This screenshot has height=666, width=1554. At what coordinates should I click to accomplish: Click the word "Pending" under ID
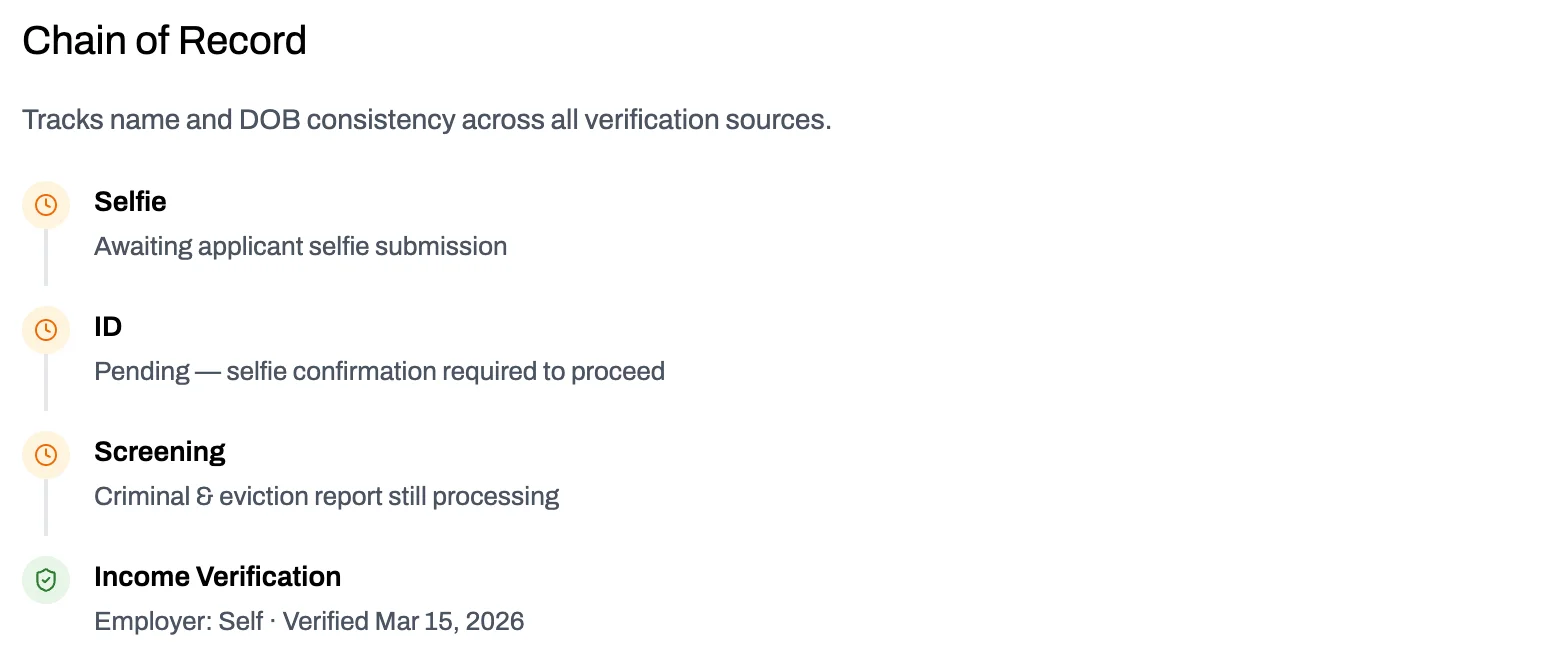click(142, 371)
